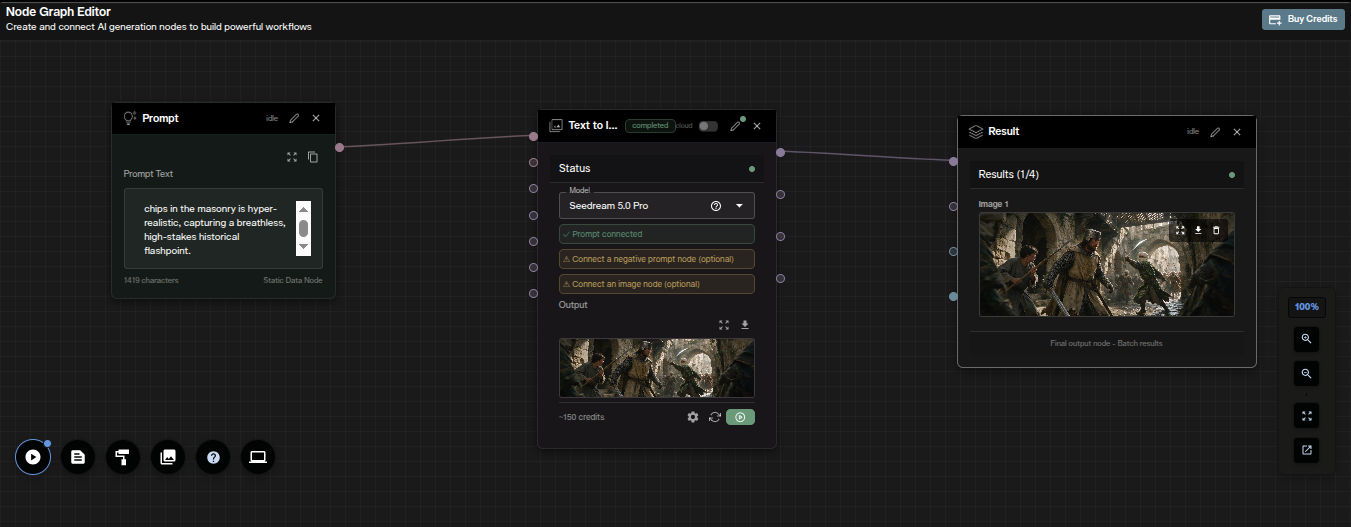Close the Prompt node
The height and width of the screenshot is (527, 1351).
(x=316, y=118)
